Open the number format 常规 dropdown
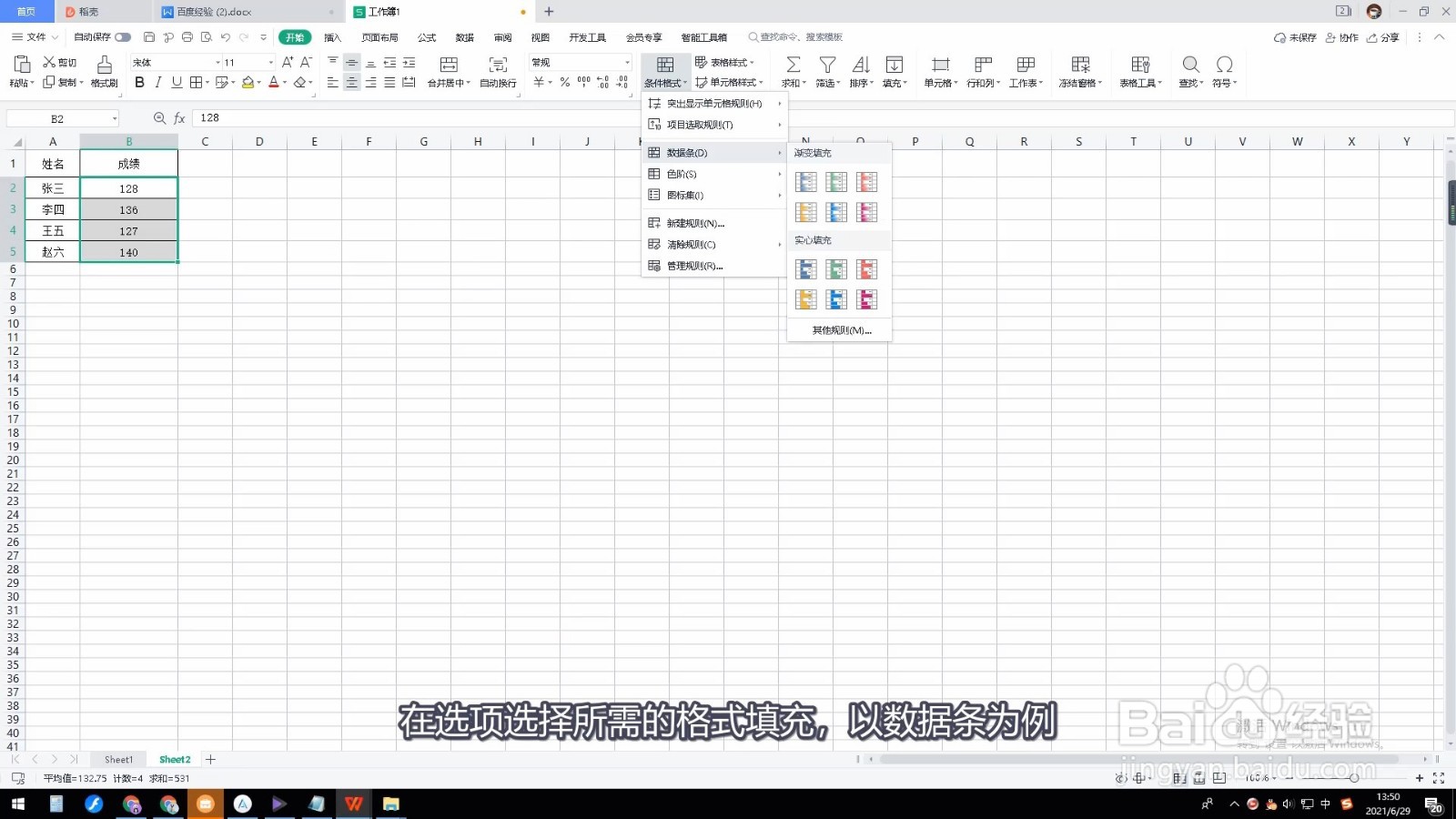The width and height of the screenshot is (1456, 819). [627, 62]
